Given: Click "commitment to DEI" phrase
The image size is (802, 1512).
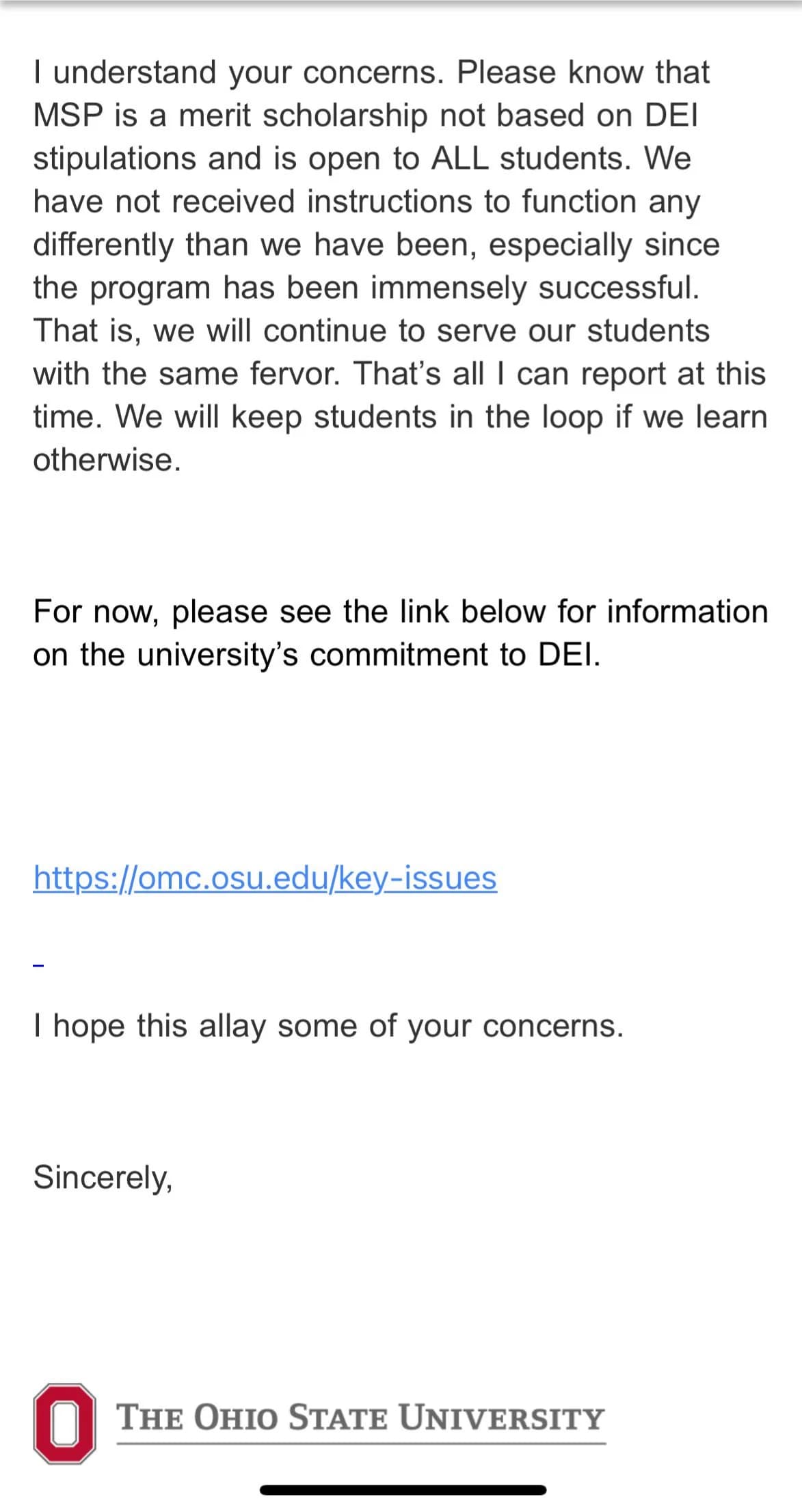Looking at the screenshot, I should pos(455,654).
